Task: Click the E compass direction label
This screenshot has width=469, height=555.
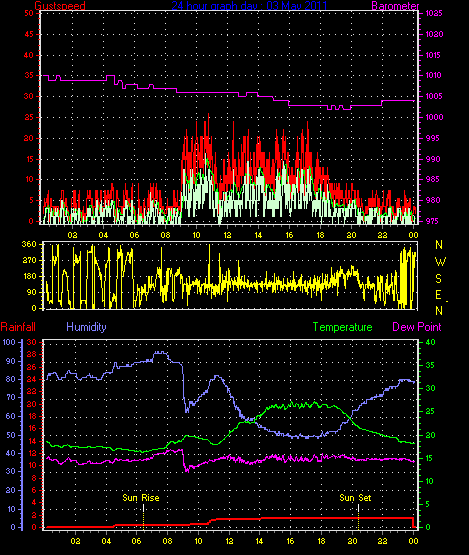Action: 438,294
